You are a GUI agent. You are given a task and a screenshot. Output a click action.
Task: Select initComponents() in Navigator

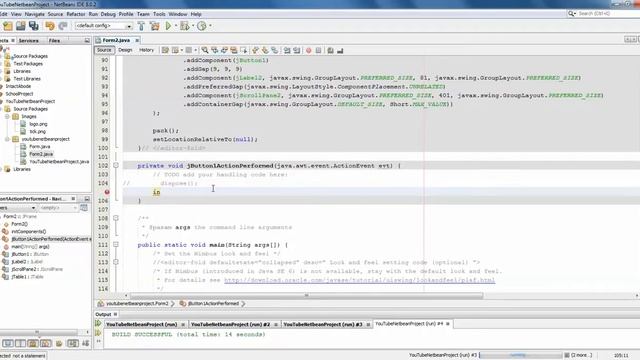pyautogui.click(x=29, y=231)
